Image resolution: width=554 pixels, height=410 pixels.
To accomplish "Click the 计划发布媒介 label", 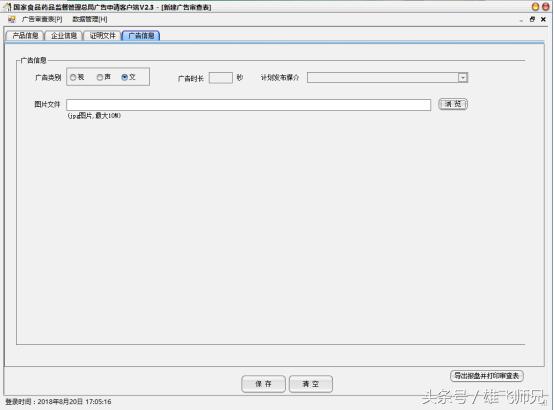I will click(280, 77).
